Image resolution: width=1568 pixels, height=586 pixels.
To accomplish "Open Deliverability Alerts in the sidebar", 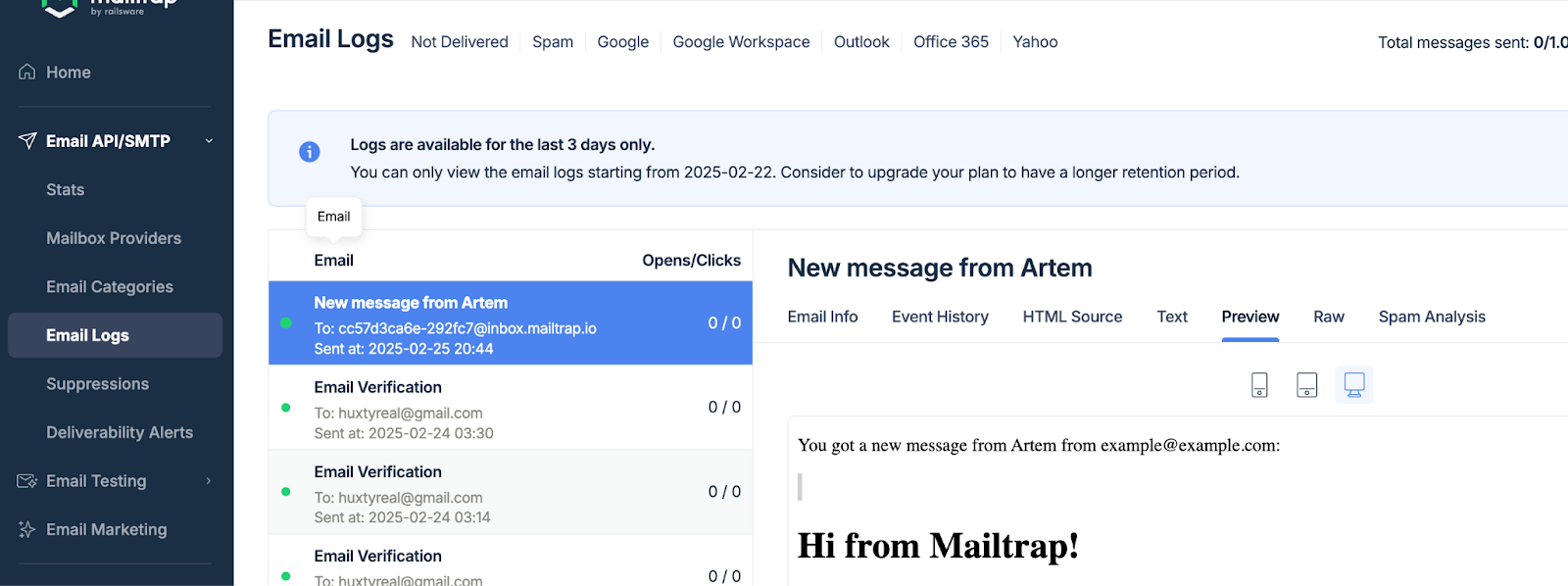I will (120, 432).
